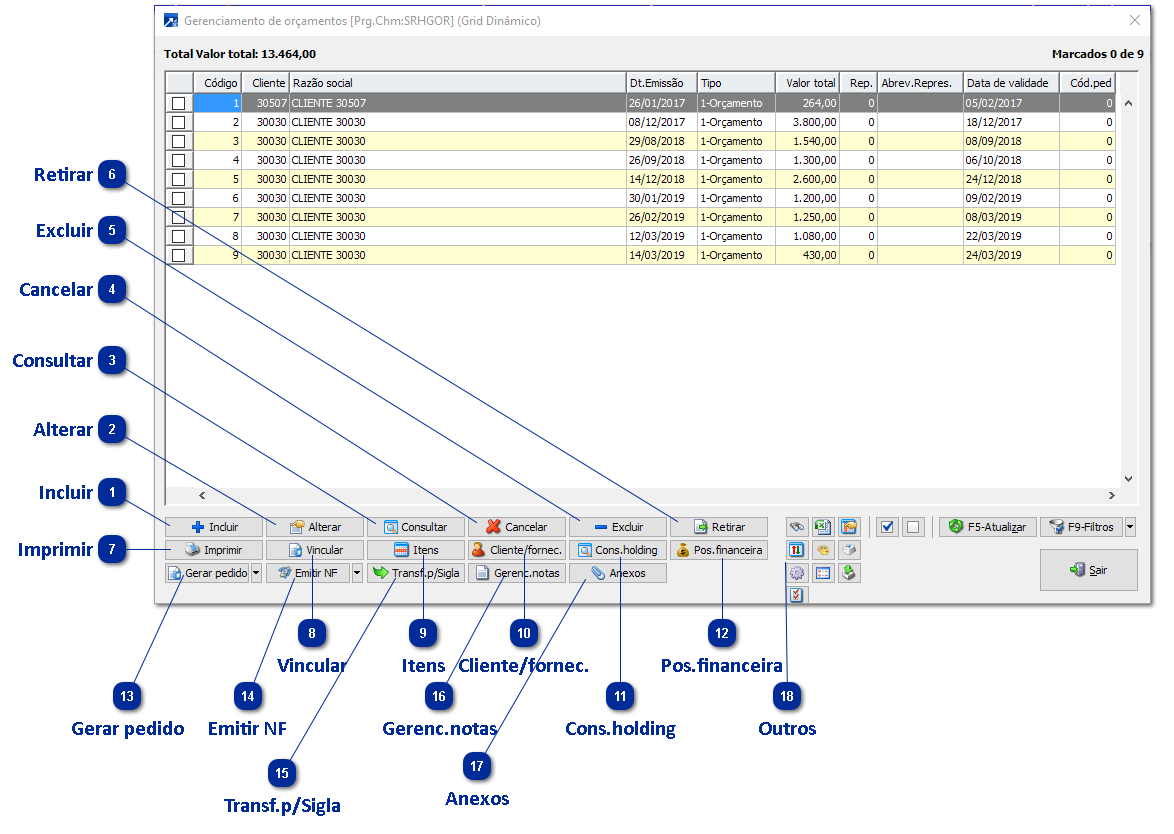Click the mark-all checked box icon
The width and height of the screenshot is (1174, 834).
point(886,527)
